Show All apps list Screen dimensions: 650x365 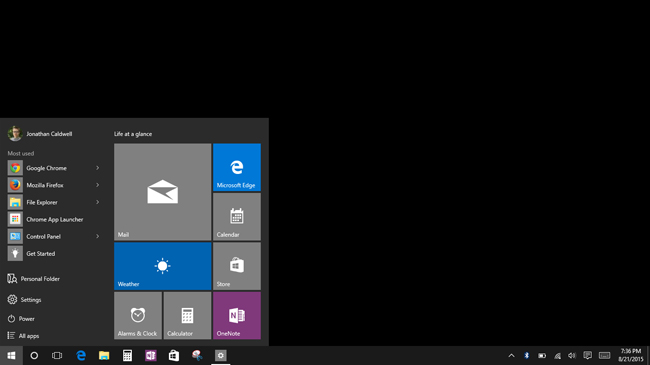(x=23, y=336)
